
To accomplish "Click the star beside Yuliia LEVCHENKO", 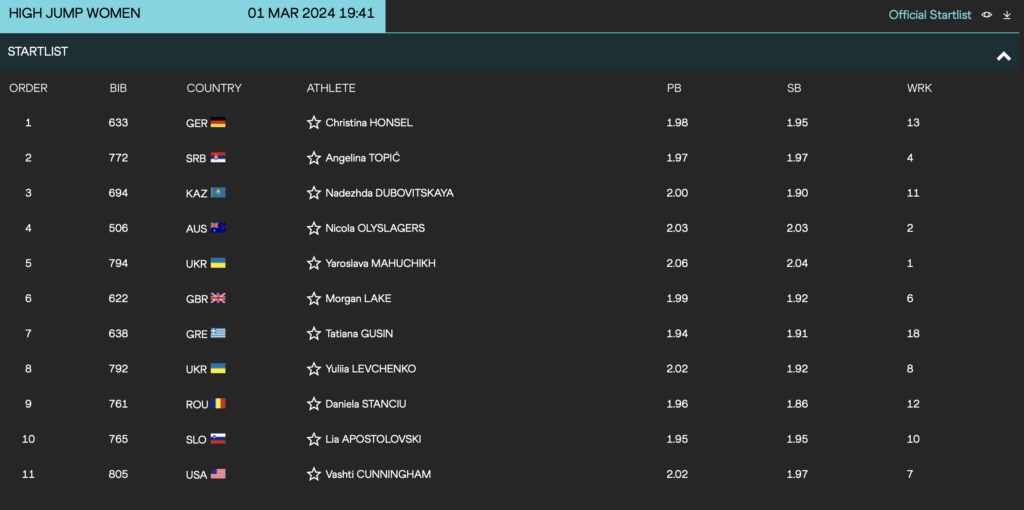I will pos(313,369).
